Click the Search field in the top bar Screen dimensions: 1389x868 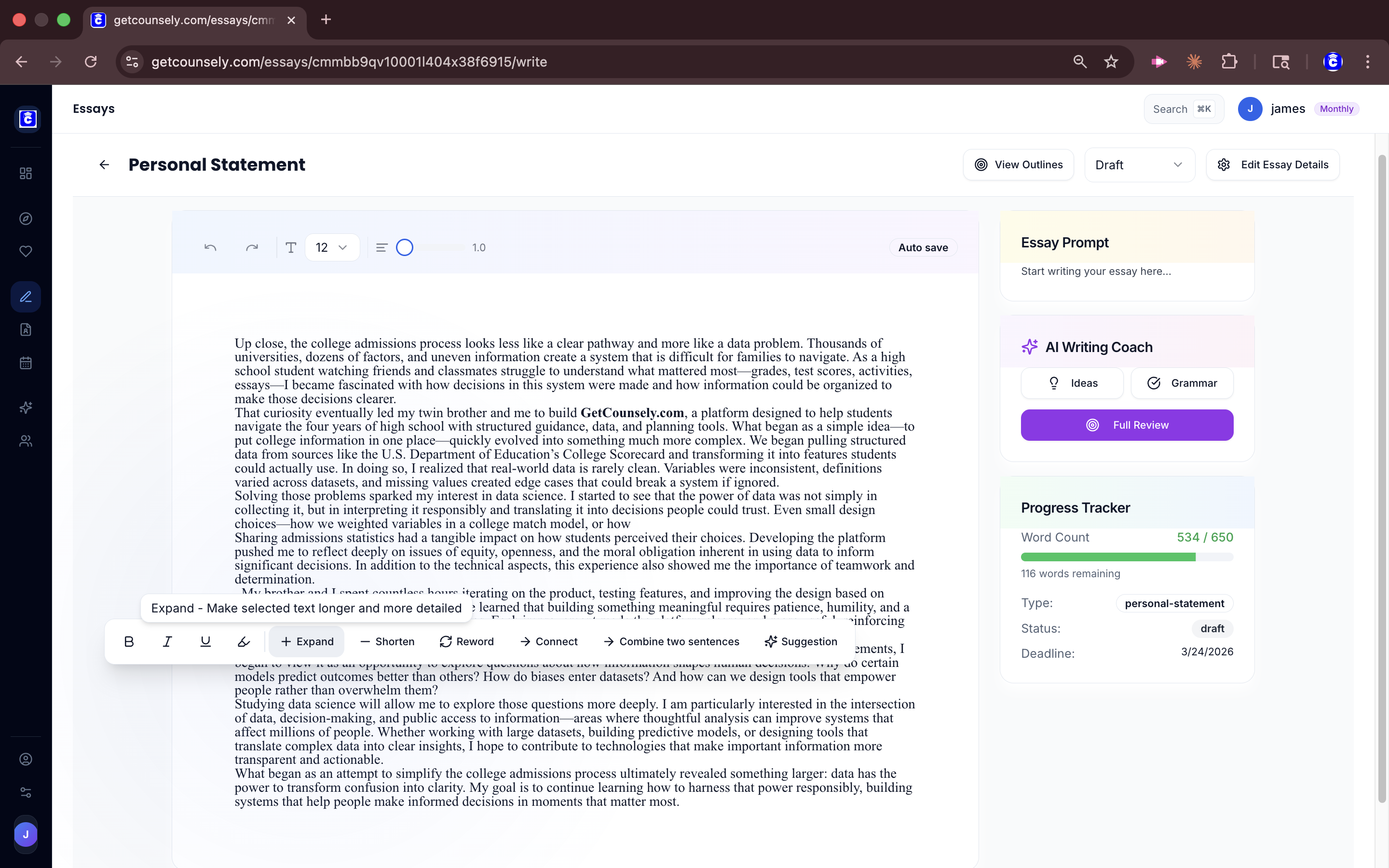[1183, 108]
